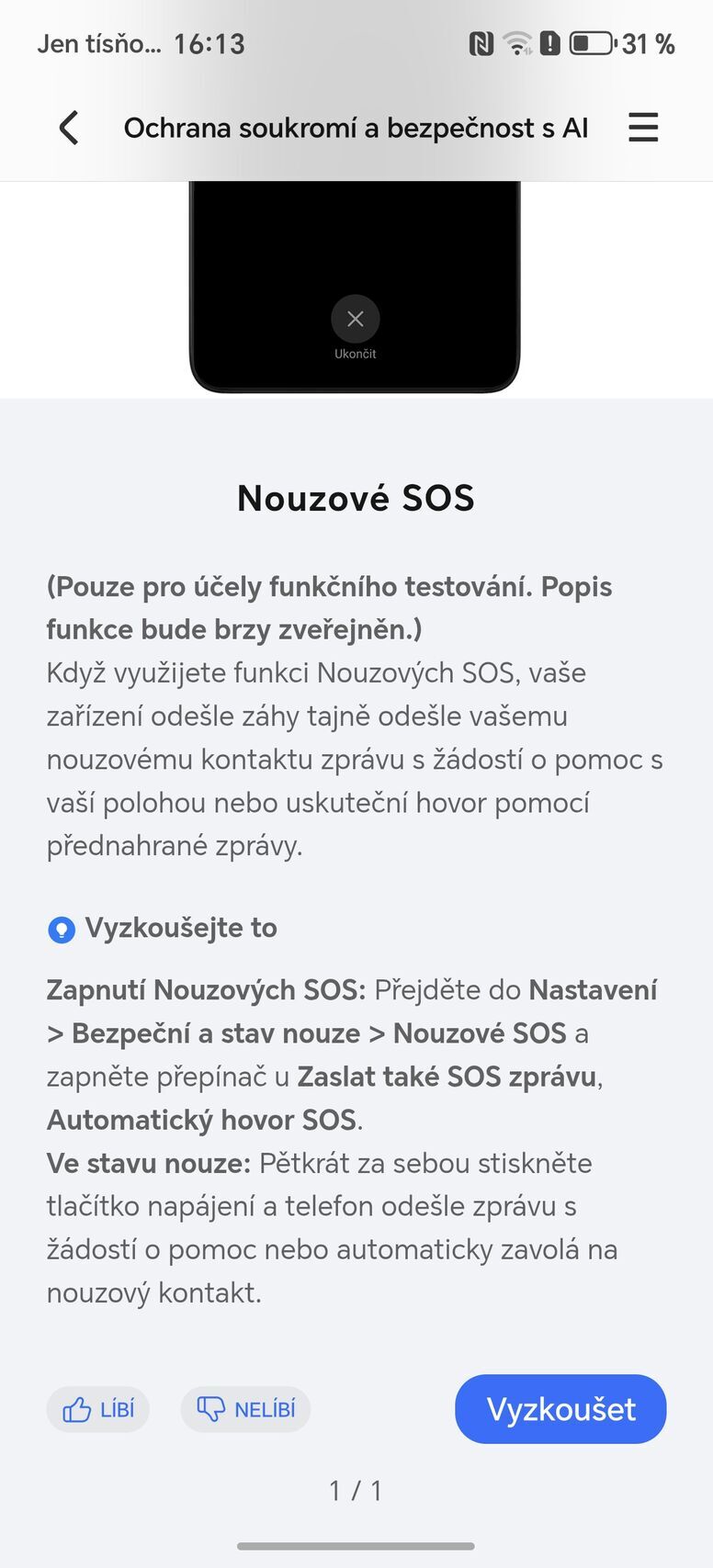This screenshot has height=1568, width=713.
Task: Go back using the back arrow
Action: coord(69,128)
